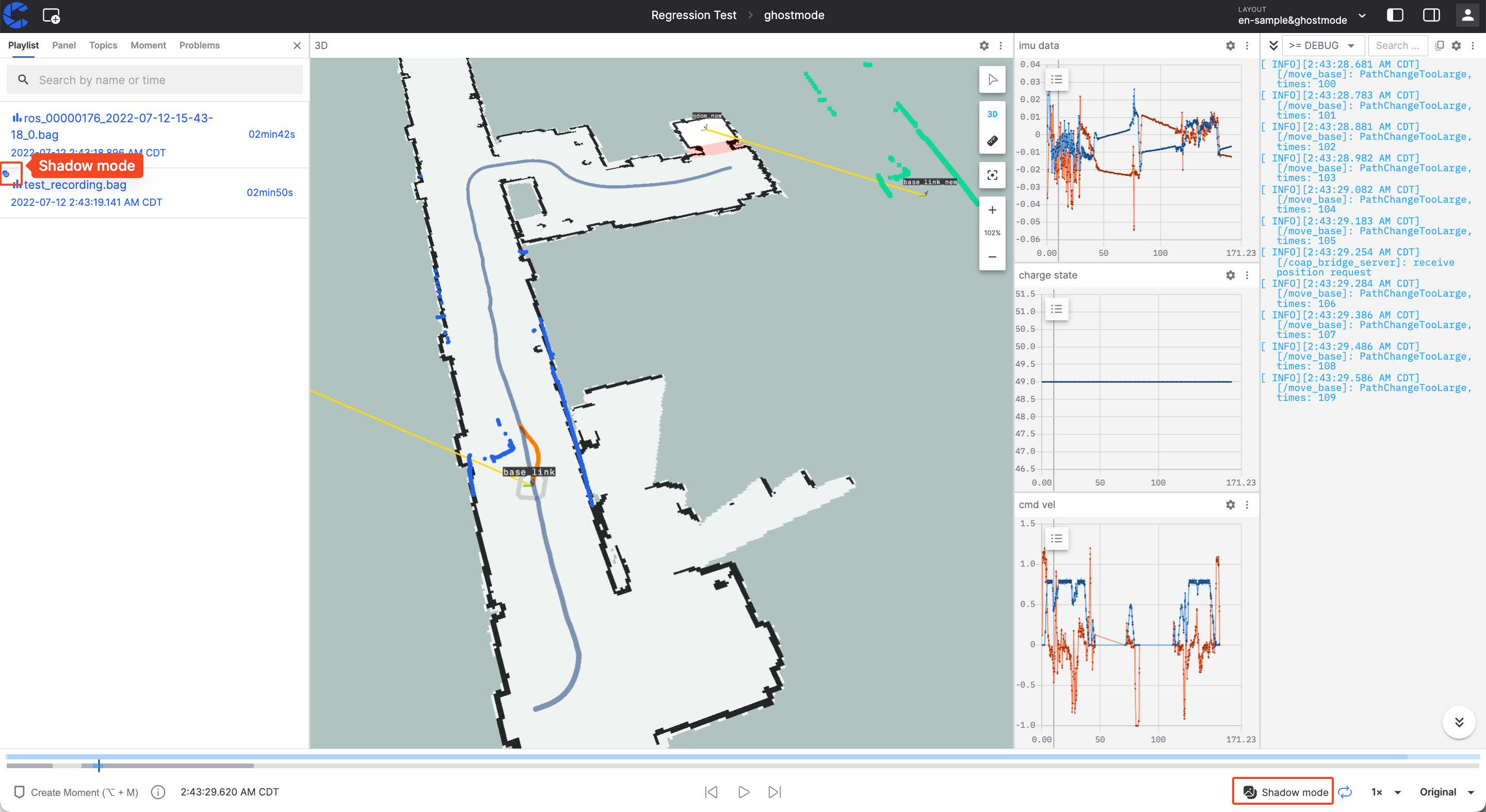Step forward to next frame
The height and width of the screenshot is (812, 1486).
[x=774, y=792]
